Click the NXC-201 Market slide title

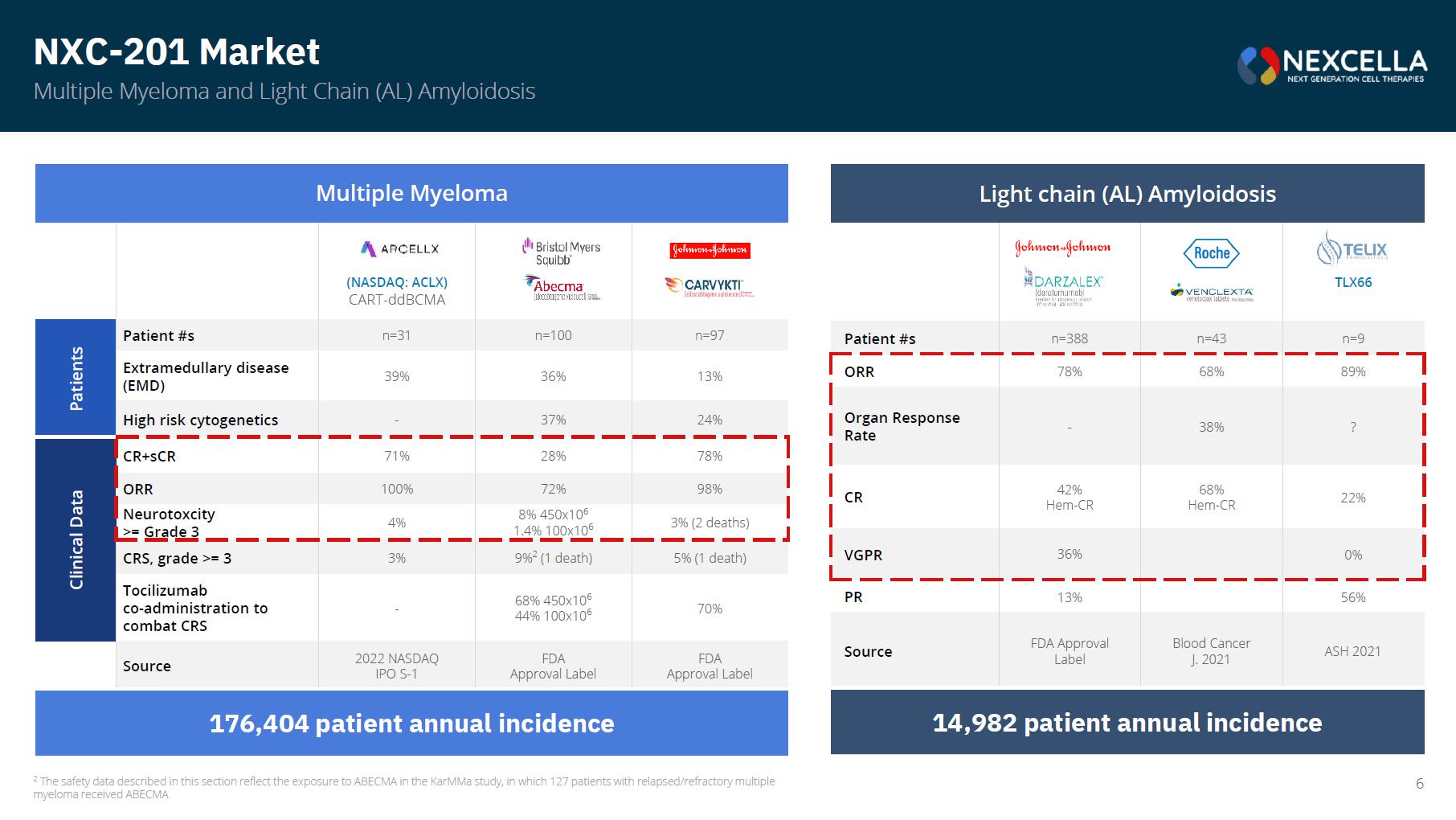coord(177,51)
